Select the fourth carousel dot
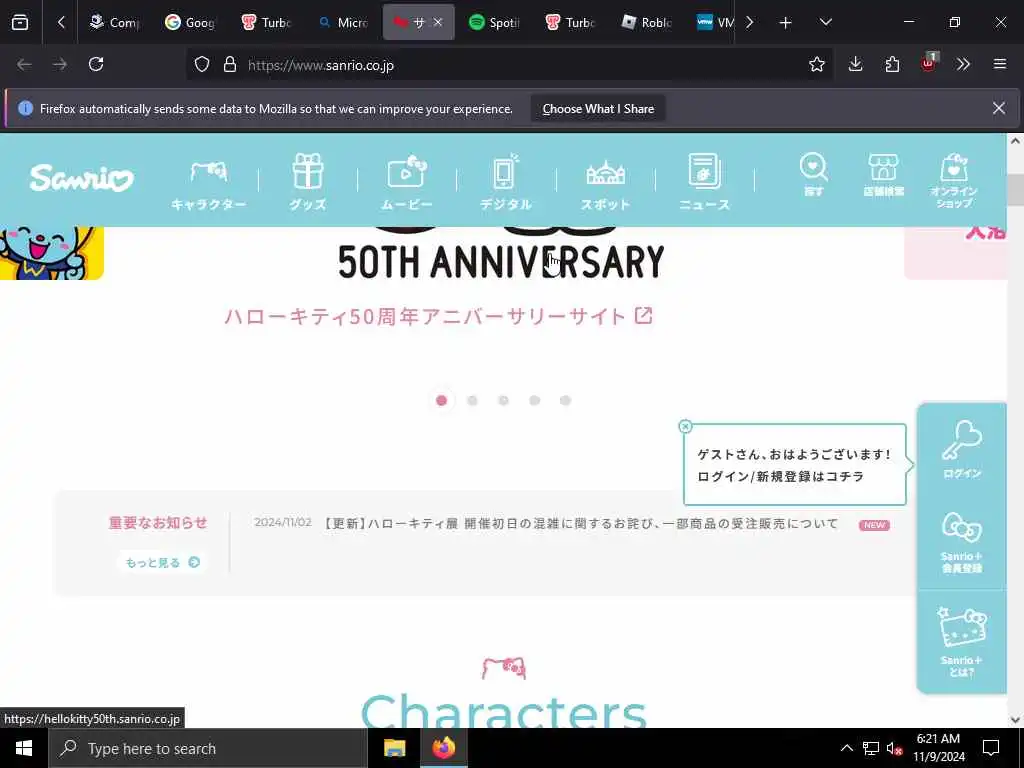 point(534,400)
